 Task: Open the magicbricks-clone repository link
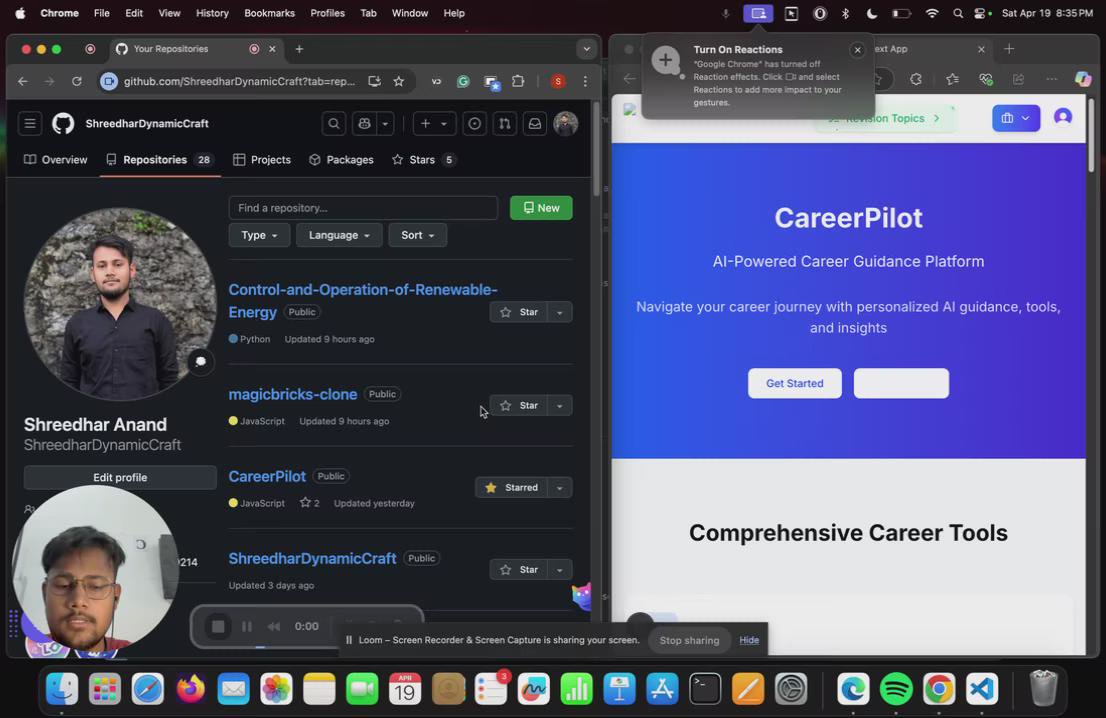(x=293, y=394)
